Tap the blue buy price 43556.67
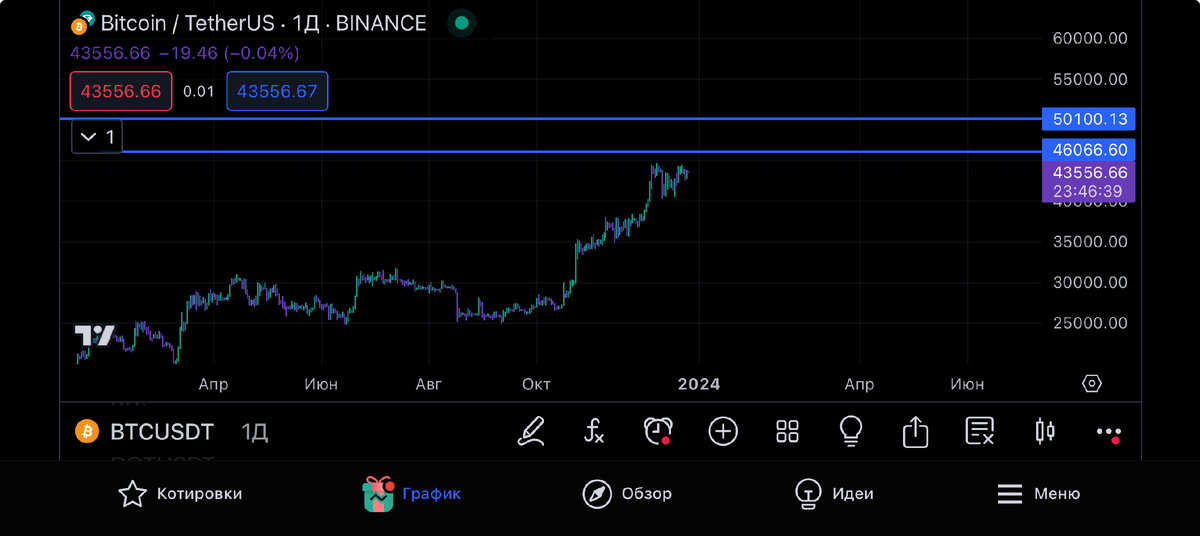Screen dimensions: 1200x536 (x=277, y=91)
